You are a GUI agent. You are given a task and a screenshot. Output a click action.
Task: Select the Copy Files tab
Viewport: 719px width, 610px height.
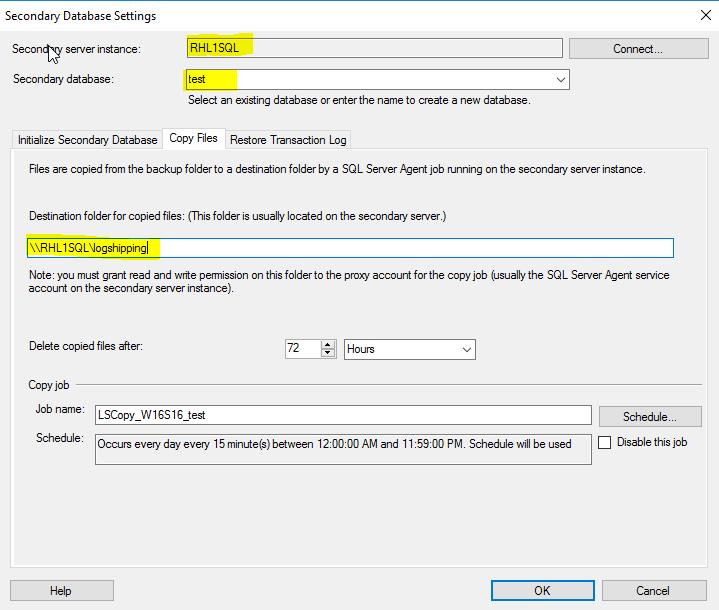pyautogui.click(x=193, y=138)
